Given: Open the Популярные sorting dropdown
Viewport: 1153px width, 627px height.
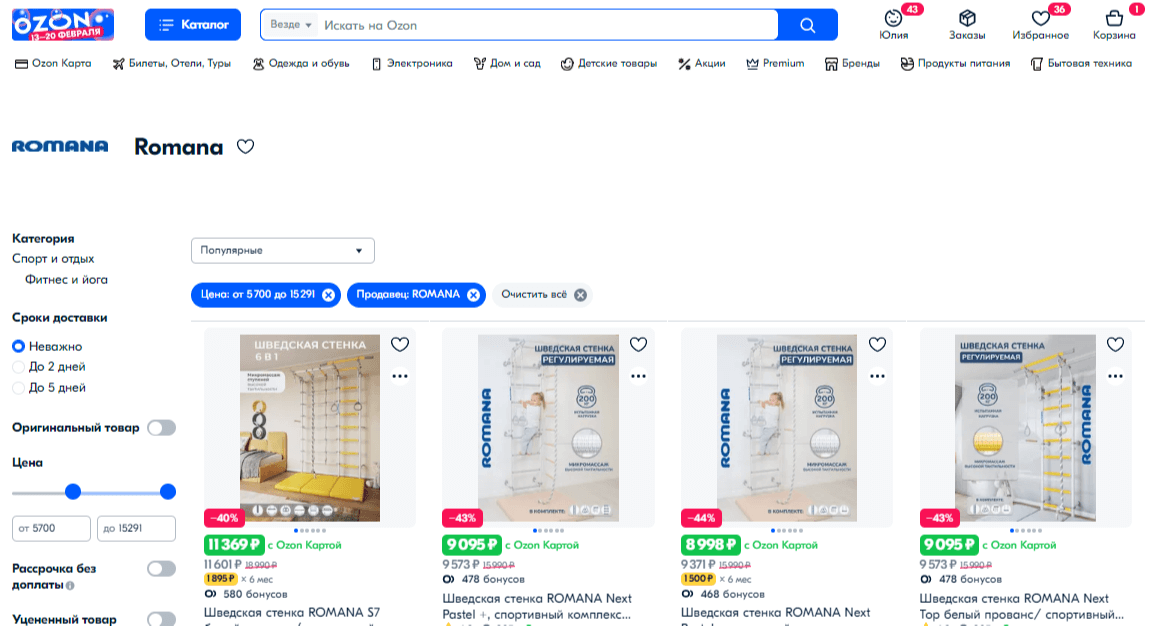Looking at the screenshot, I should [282, 251].
